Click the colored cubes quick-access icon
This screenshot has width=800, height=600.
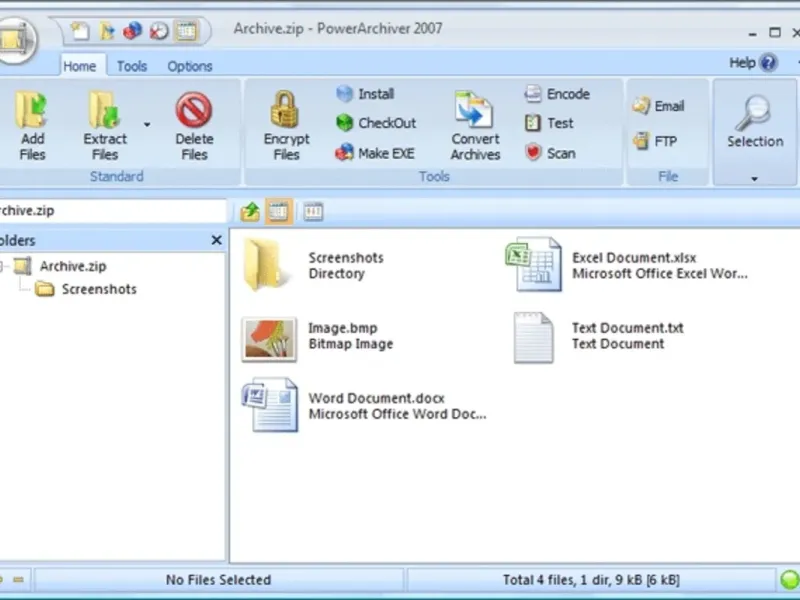(133, 31)
